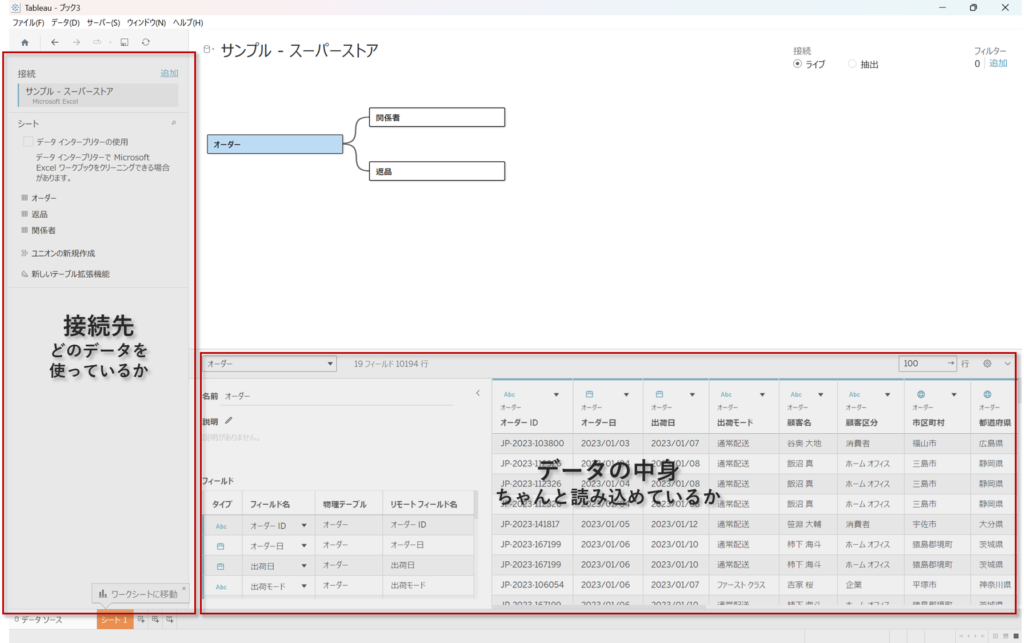The height and width of the screenshot is (643, 1024).
Task: Click the row count field showing 100
Action: tap(925, 364)
